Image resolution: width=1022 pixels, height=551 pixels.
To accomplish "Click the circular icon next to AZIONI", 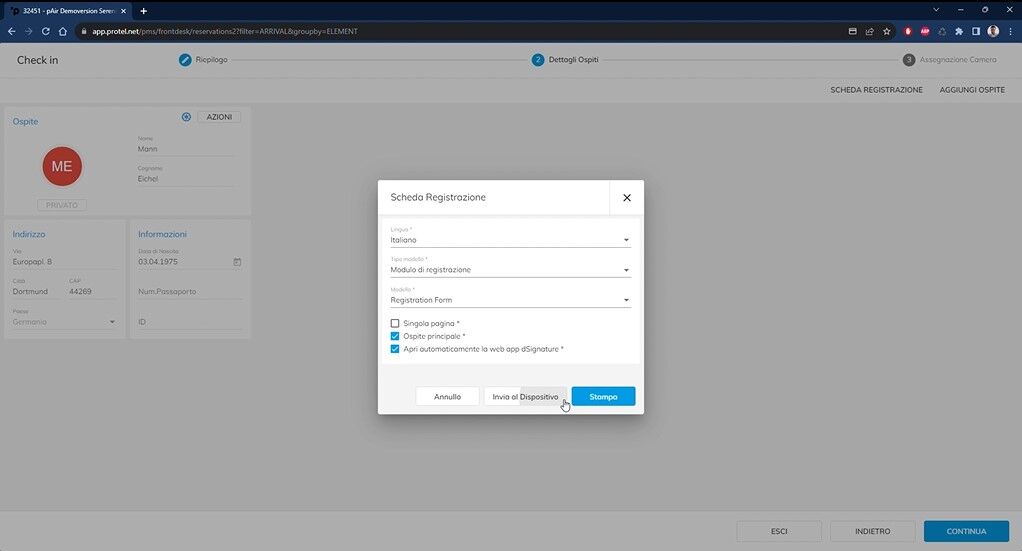I will click(x=186, y=117).
